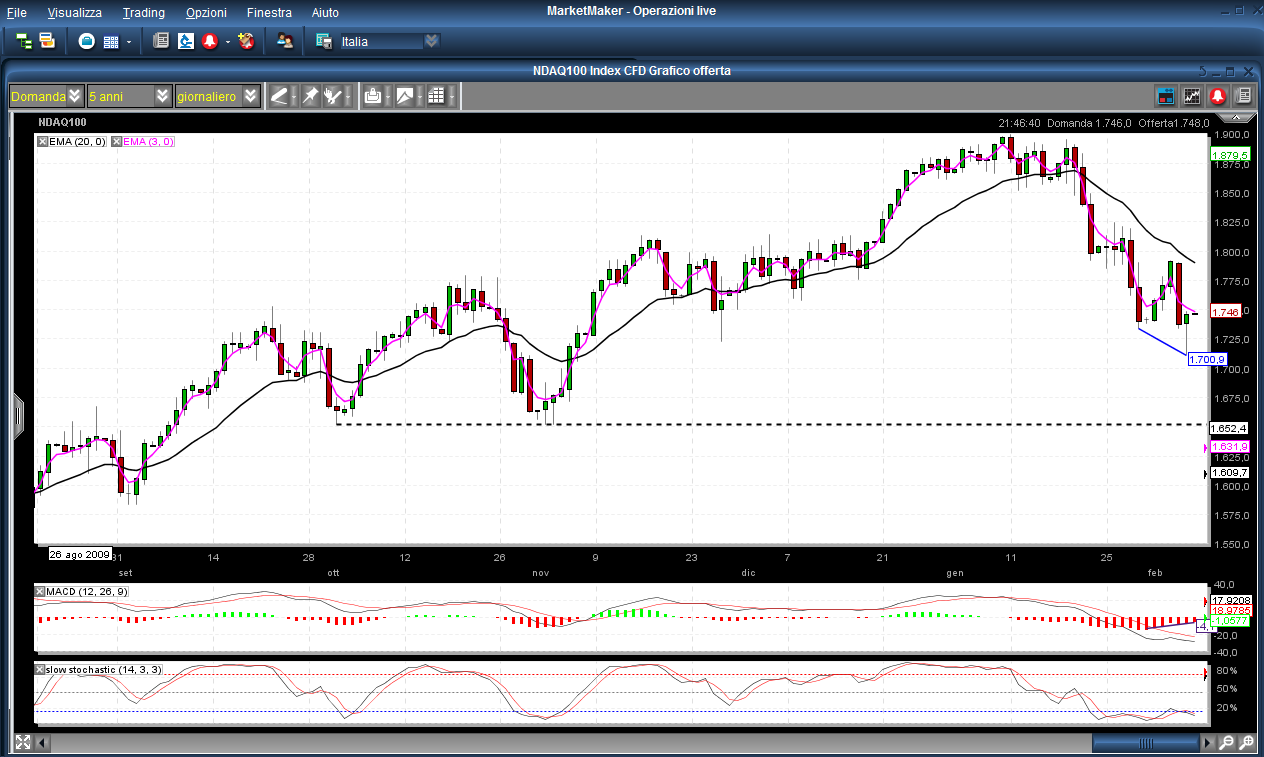Close the slow stochastic indicator via its X

coord(41,669)
